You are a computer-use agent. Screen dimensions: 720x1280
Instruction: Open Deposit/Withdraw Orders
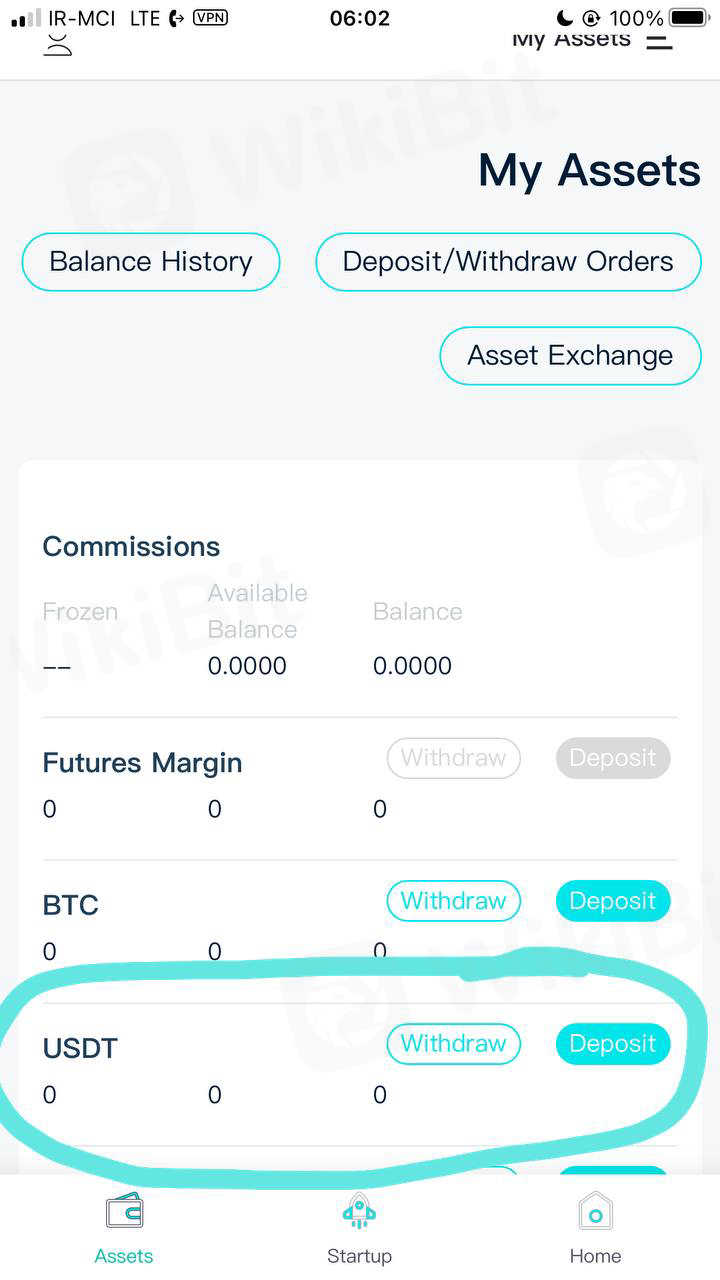508,262
